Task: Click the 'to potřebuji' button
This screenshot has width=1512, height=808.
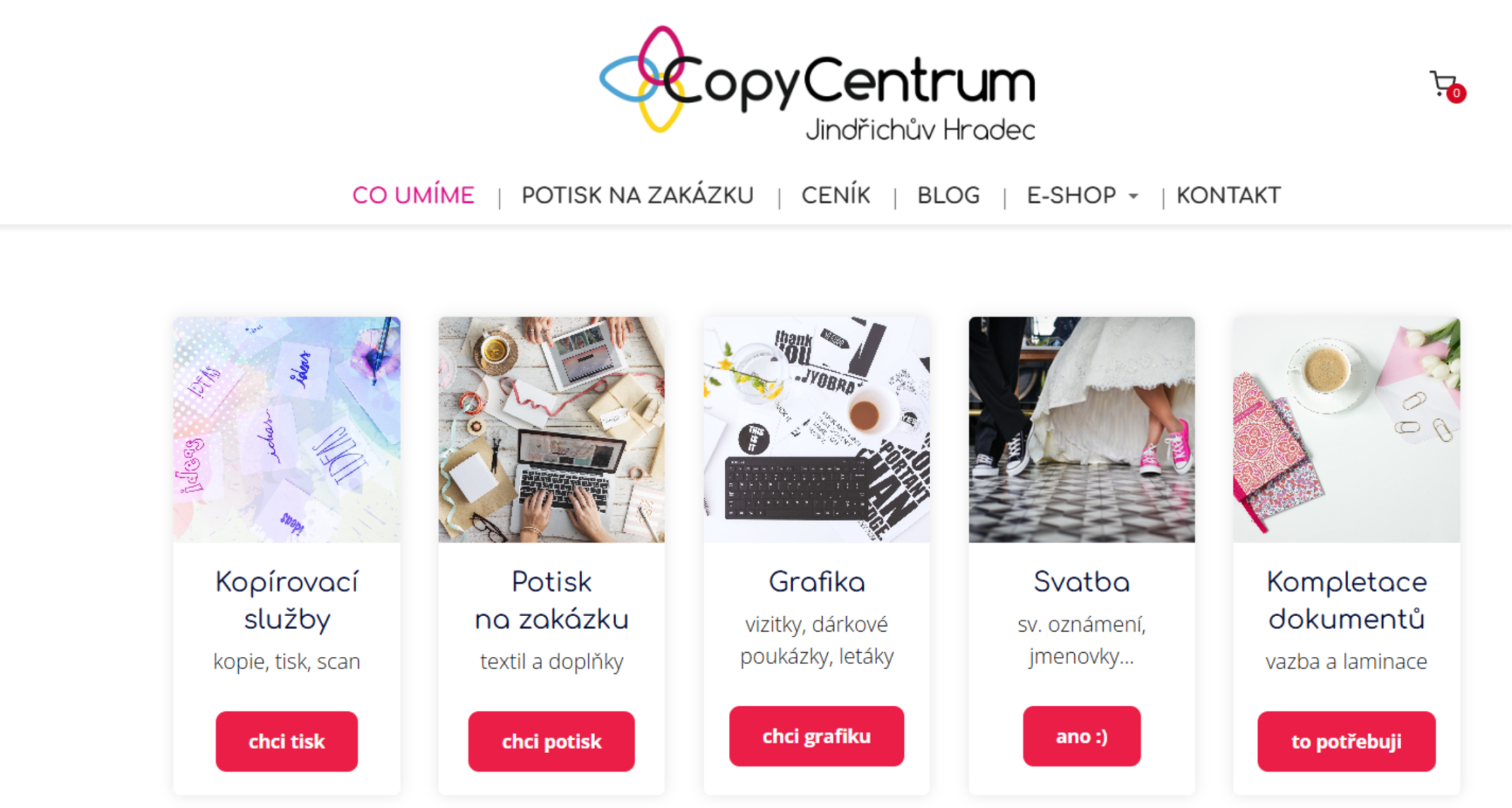Action: pos(1346,741)
